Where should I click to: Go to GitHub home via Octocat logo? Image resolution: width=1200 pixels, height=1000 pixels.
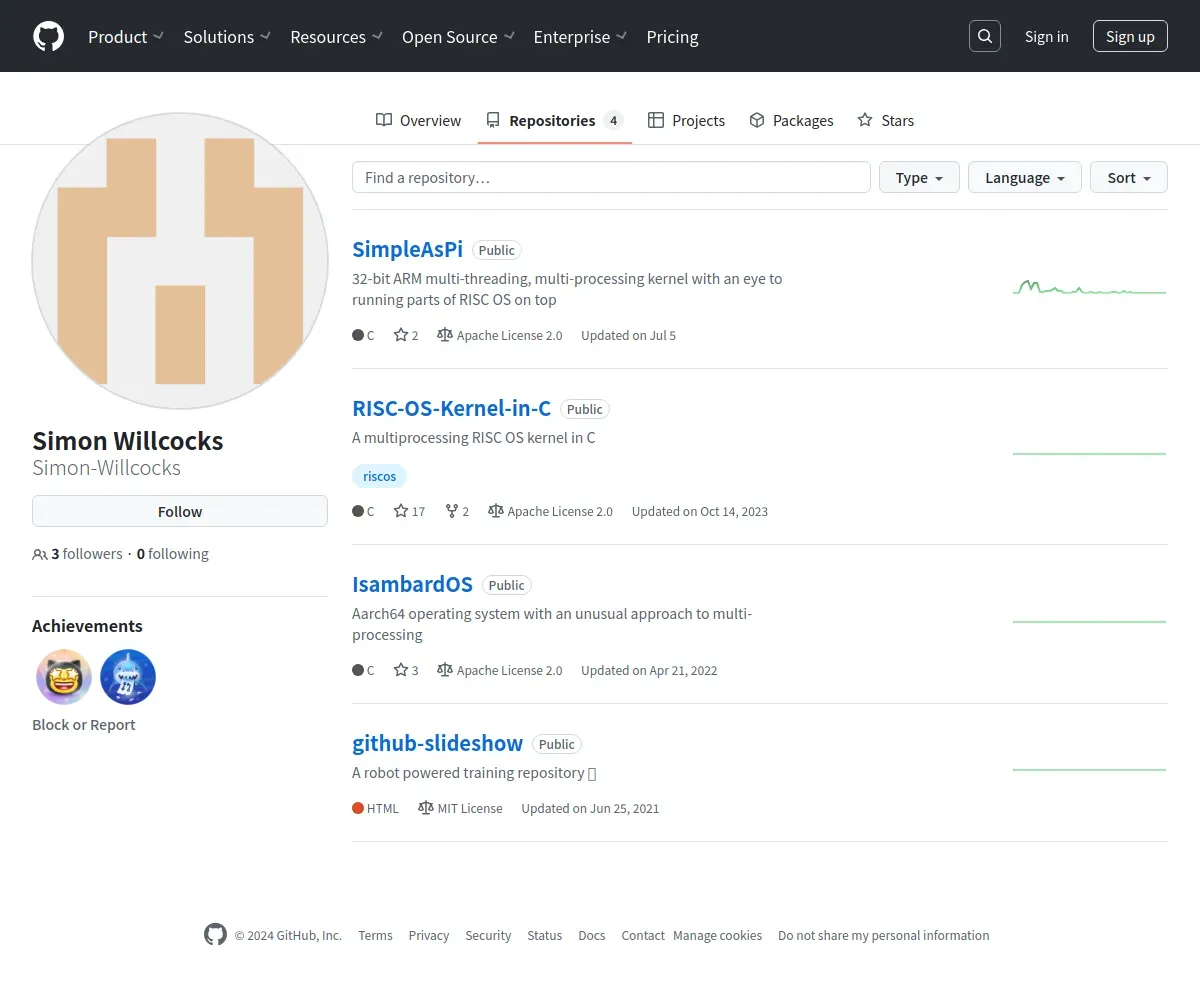tap(48, 37)
